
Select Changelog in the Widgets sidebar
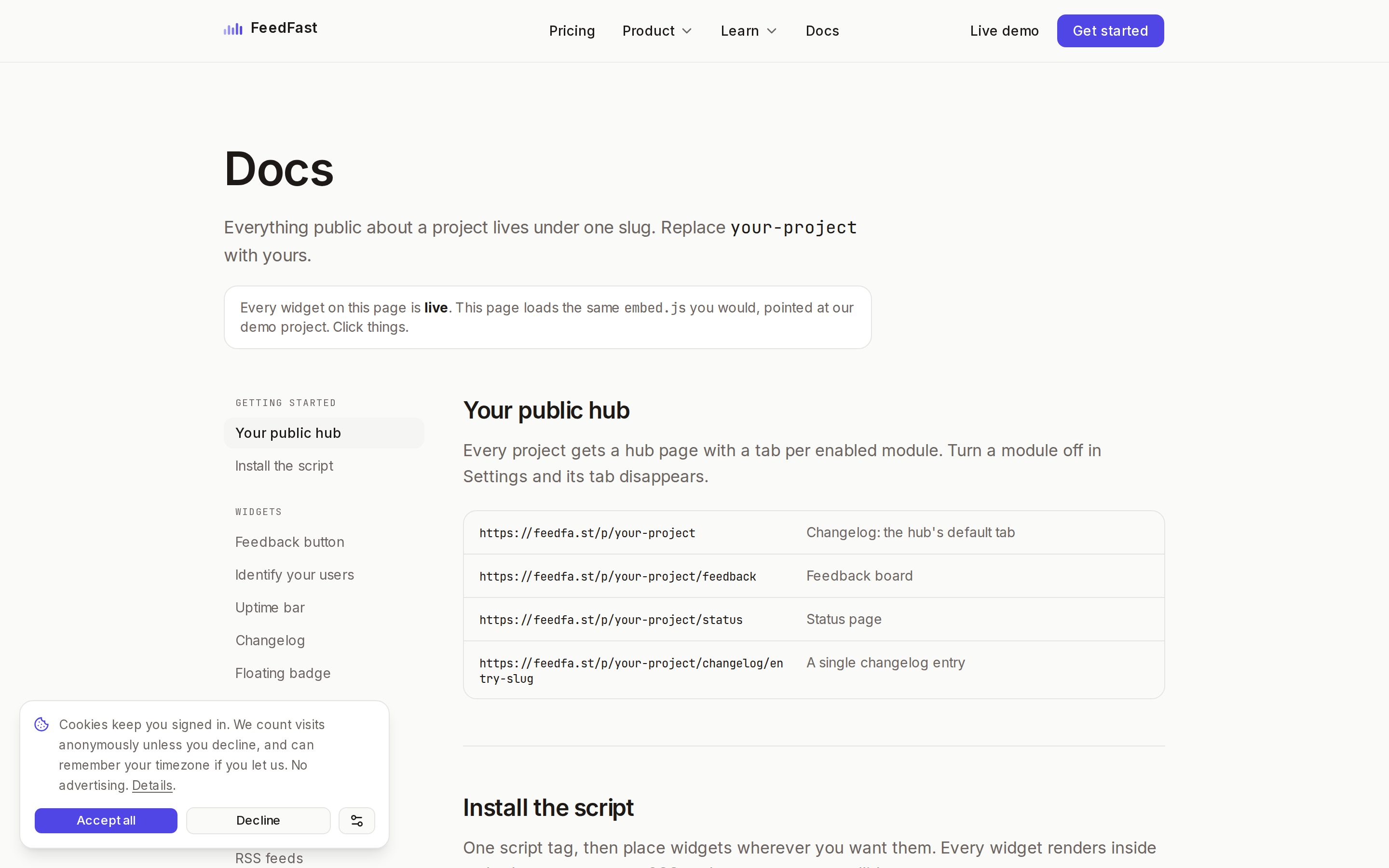(270, 640)
